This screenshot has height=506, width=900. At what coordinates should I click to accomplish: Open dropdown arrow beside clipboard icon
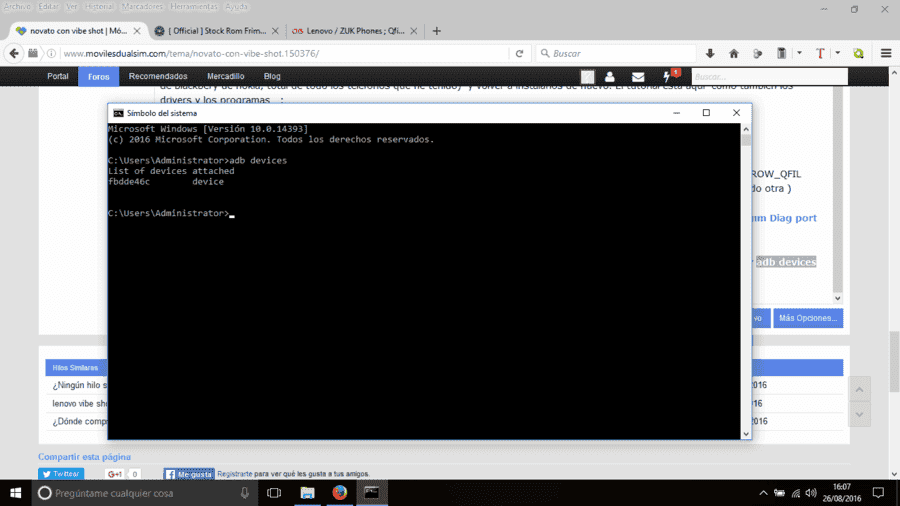(799, 53)
